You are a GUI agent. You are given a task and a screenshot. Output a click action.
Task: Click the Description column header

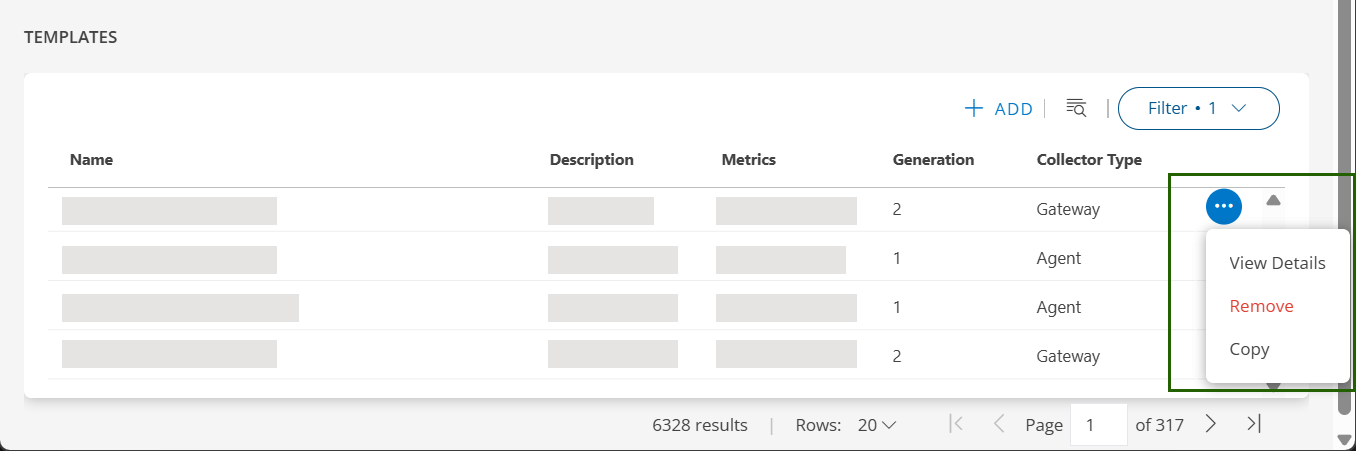click(x=591, y=160)
